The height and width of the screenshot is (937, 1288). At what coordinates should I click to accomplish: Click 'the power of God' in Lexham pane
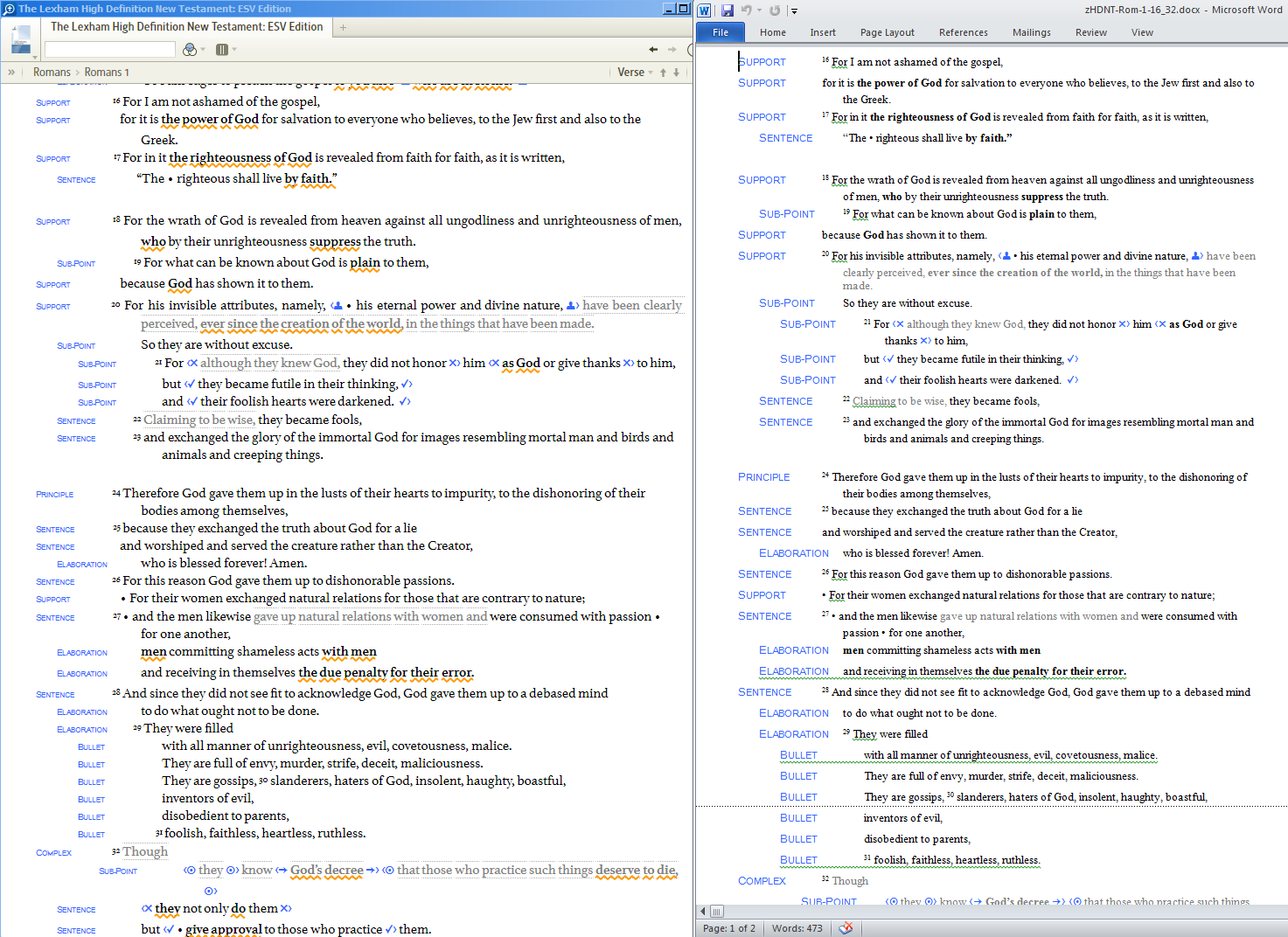click(x=210, y=119)
